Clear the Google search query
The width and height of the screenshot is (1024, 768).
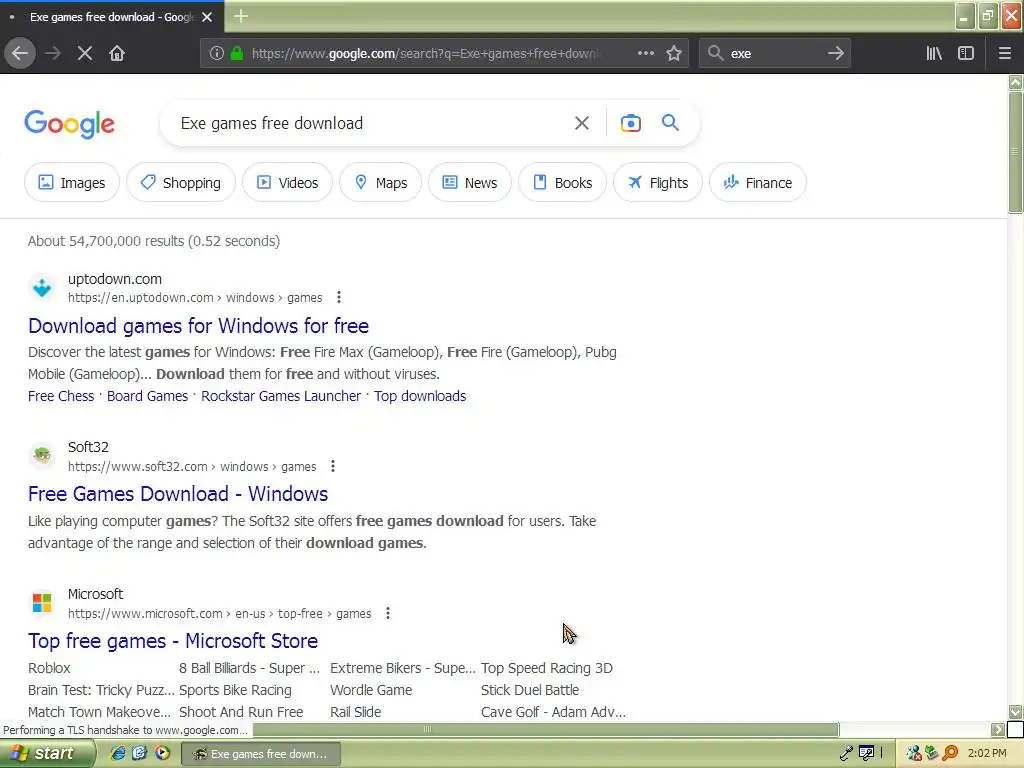coord(581,123)
